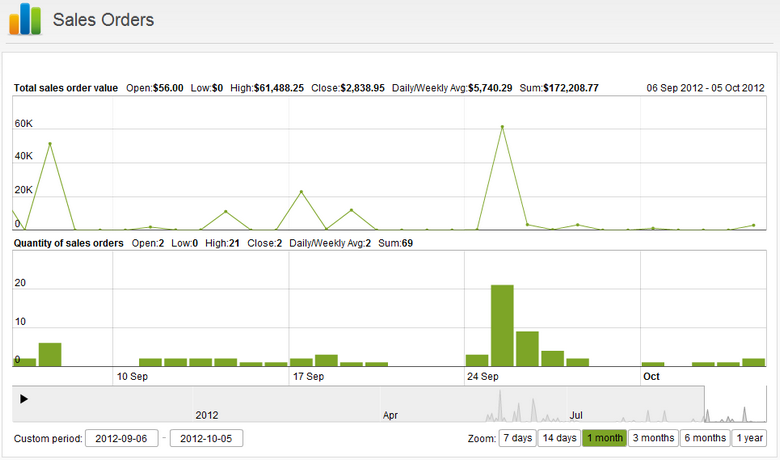
Task: Click the first peak point near 50K
Action: 50,144
